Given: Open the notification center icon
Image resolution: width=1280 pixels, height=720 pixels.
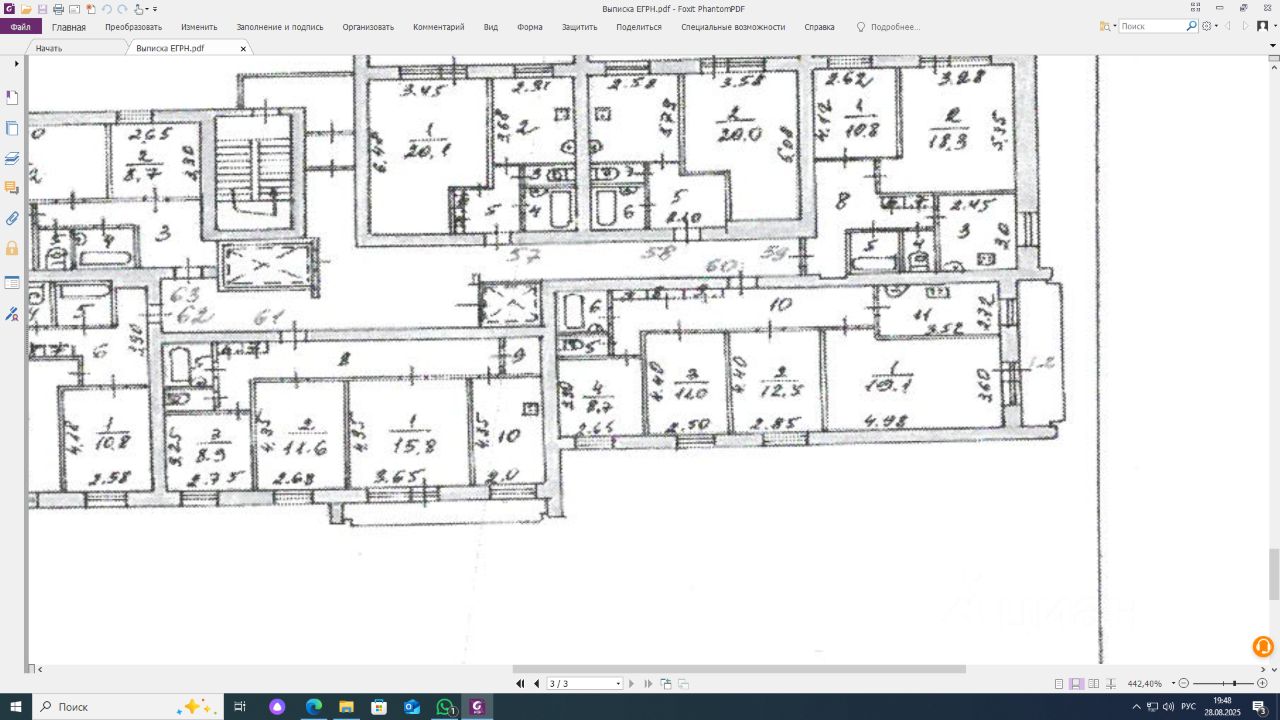Looking at the screenshot, I should coord(1259,707).
